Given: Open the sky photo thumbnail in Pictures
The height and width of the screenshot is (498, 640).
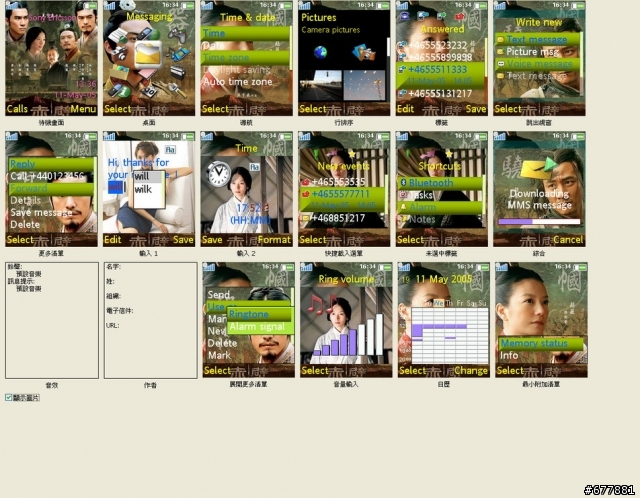Looking at the screenshot, I should (364, 85).
